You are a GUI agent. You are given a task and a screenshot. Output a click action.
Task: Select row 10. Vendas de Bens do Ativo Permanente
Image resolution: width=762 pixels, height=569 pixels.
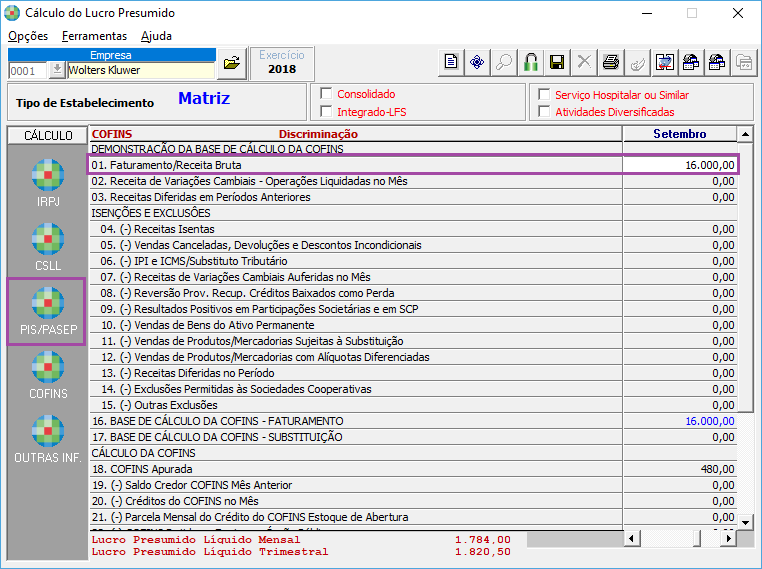coord(356,325)
